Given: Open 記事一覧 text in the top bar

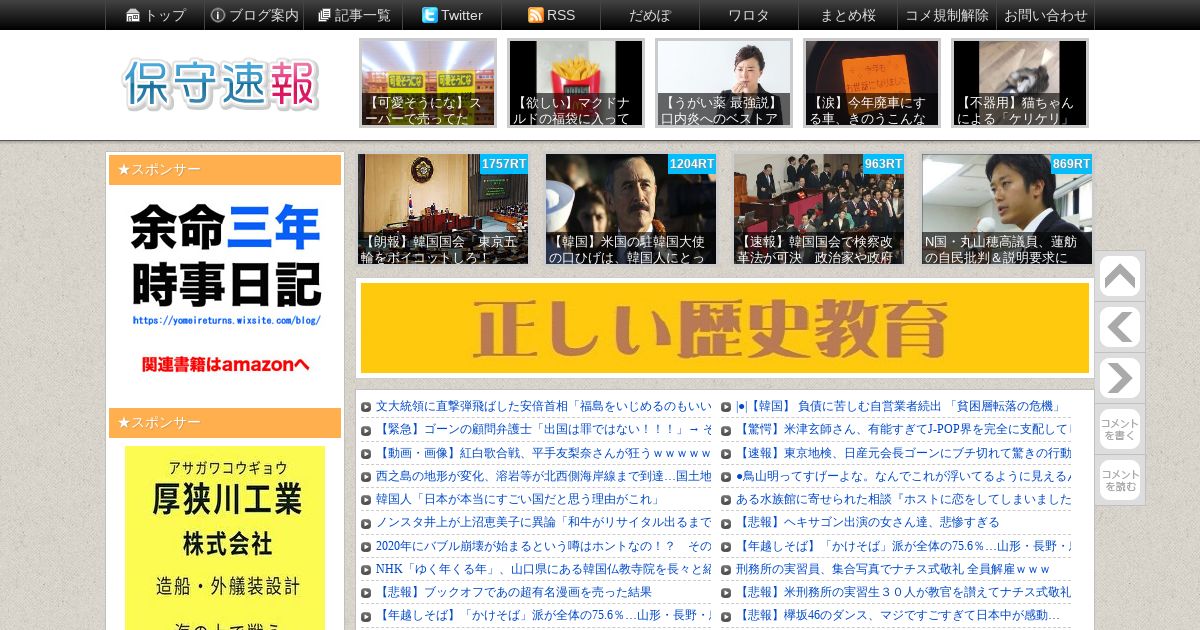Looking at the screenshot, I should click(363, 15).
